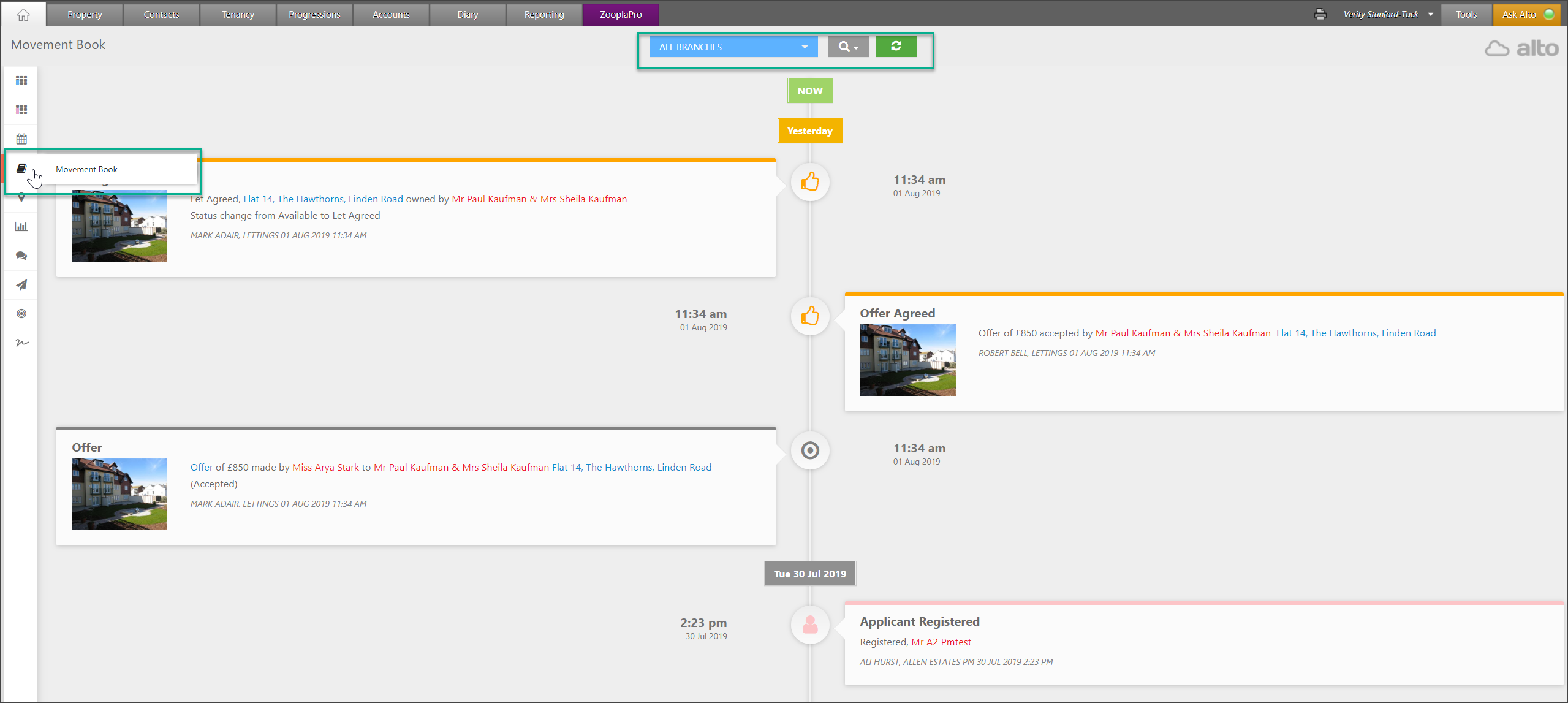Click the top grid dashboard sidebar icon

[21, 80]
